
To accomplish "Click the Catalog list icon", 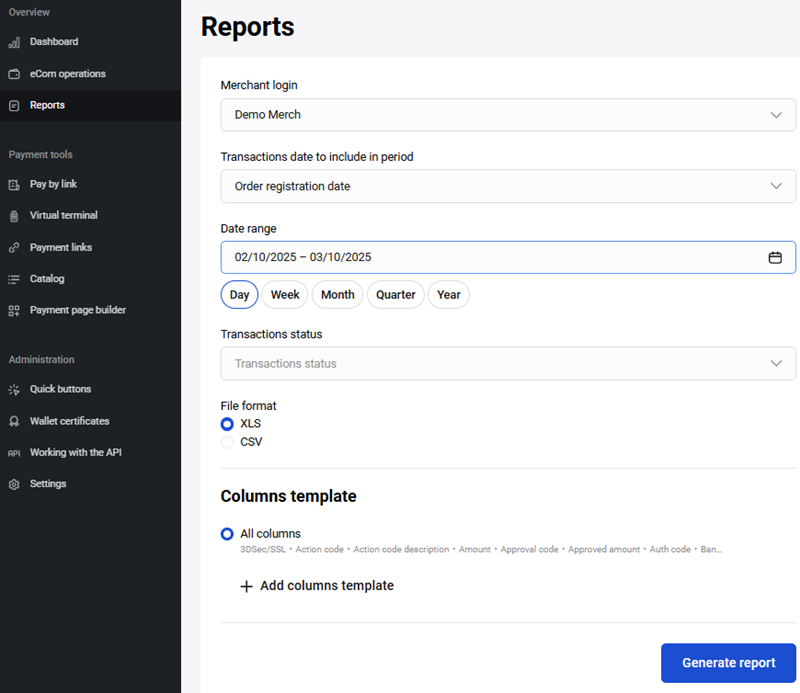I will coord(14,279).
